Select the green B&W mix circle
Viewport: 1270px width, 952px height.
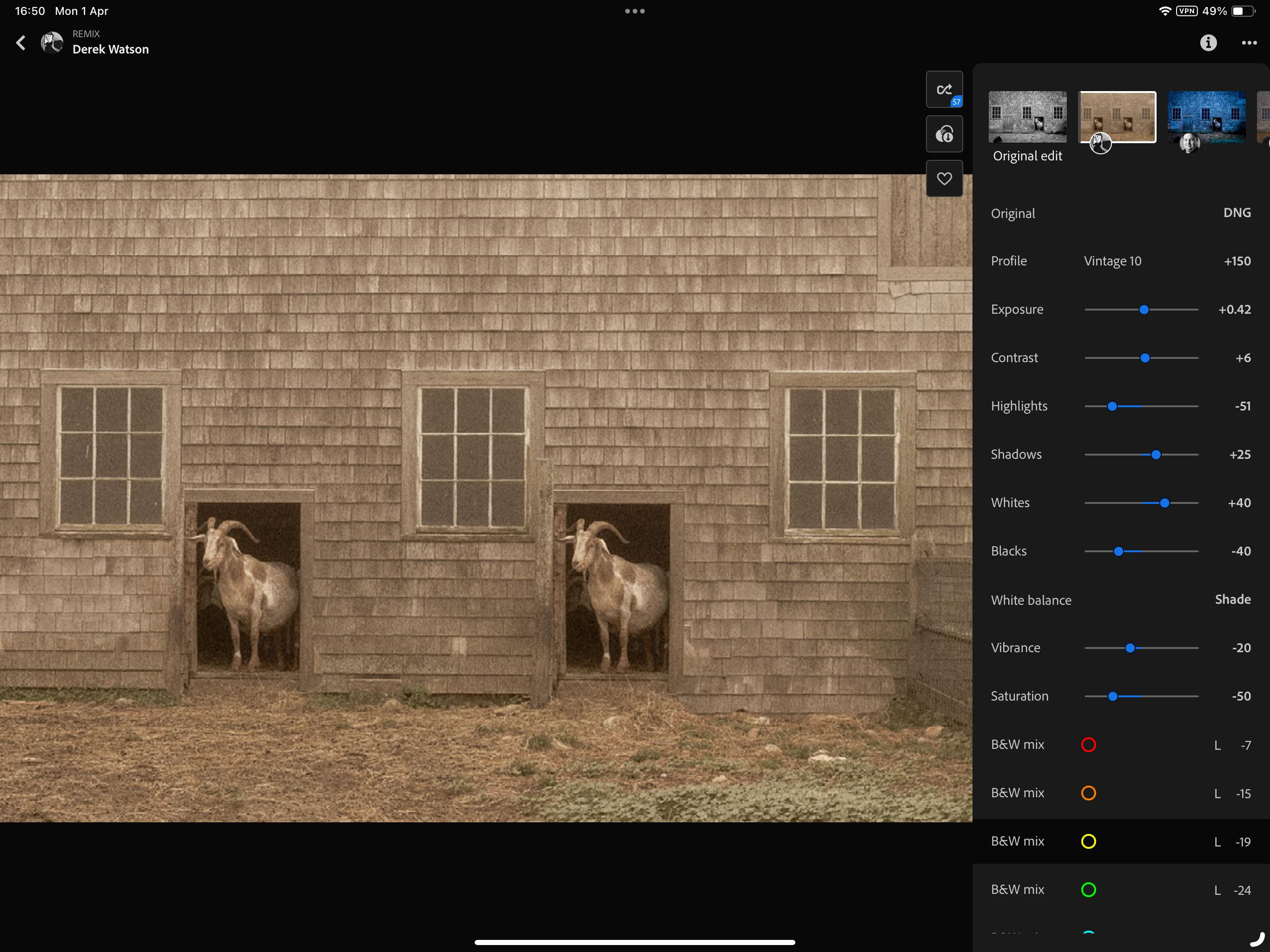click(x=1088, y=890)
